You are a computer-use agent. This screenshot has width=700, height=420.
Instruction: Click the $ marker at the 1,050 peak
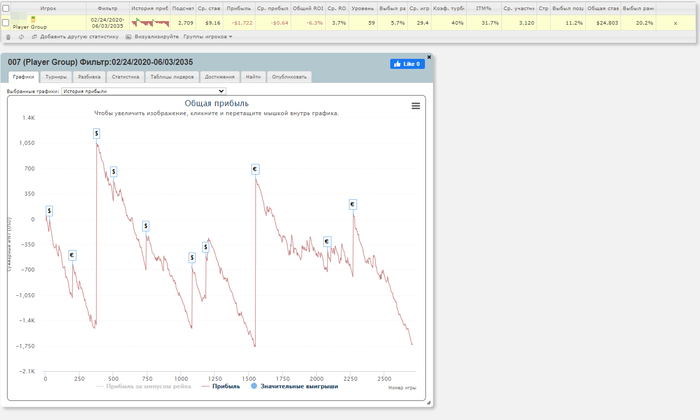pyautogui.click(x=96, y=133)
